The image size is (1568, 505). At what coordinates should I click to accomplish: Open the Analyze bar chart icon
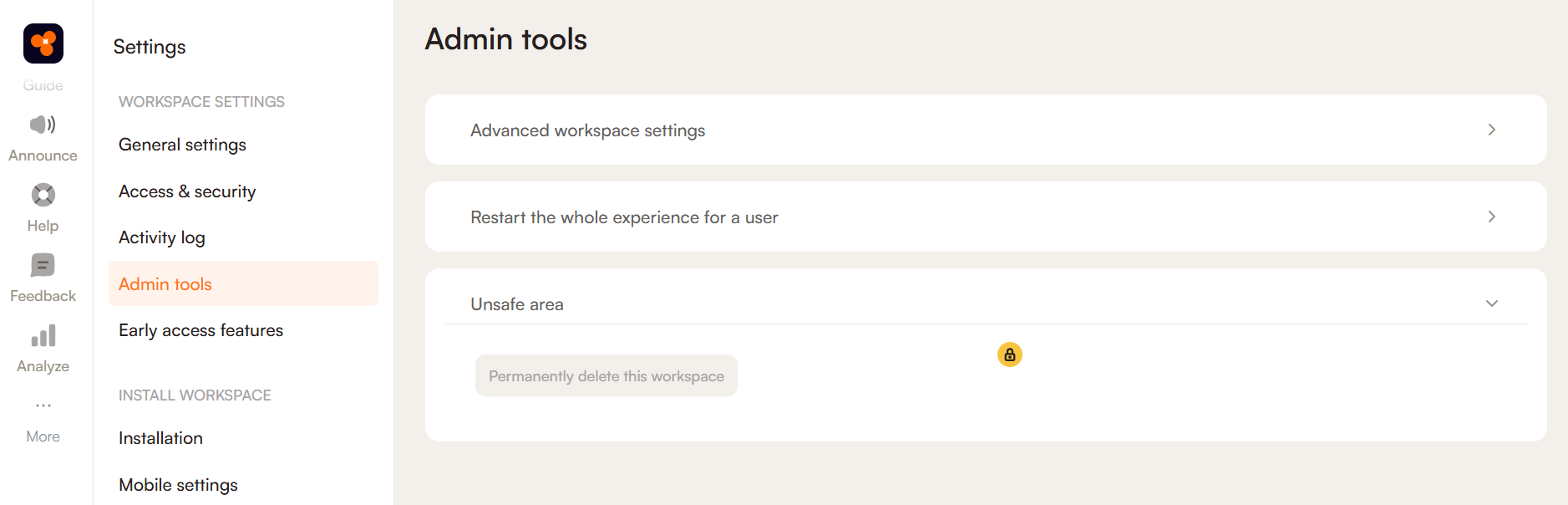pyautogui.click(x=43, y=336)
